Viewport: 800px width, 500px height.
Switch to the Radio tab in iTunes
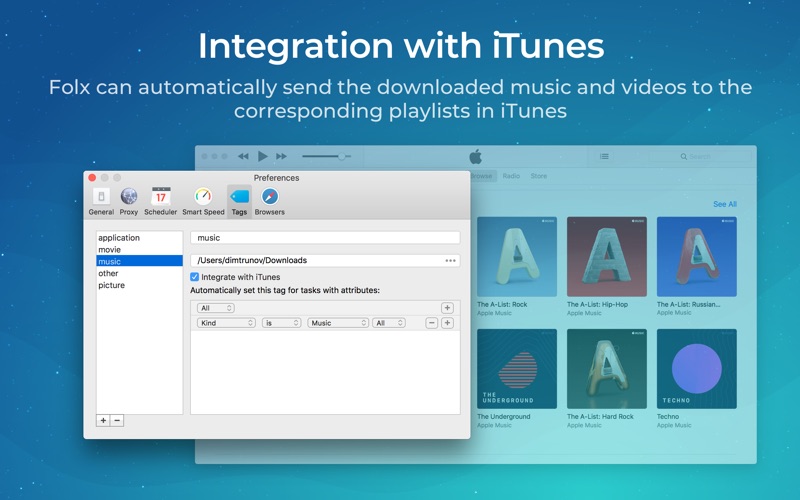511,176
